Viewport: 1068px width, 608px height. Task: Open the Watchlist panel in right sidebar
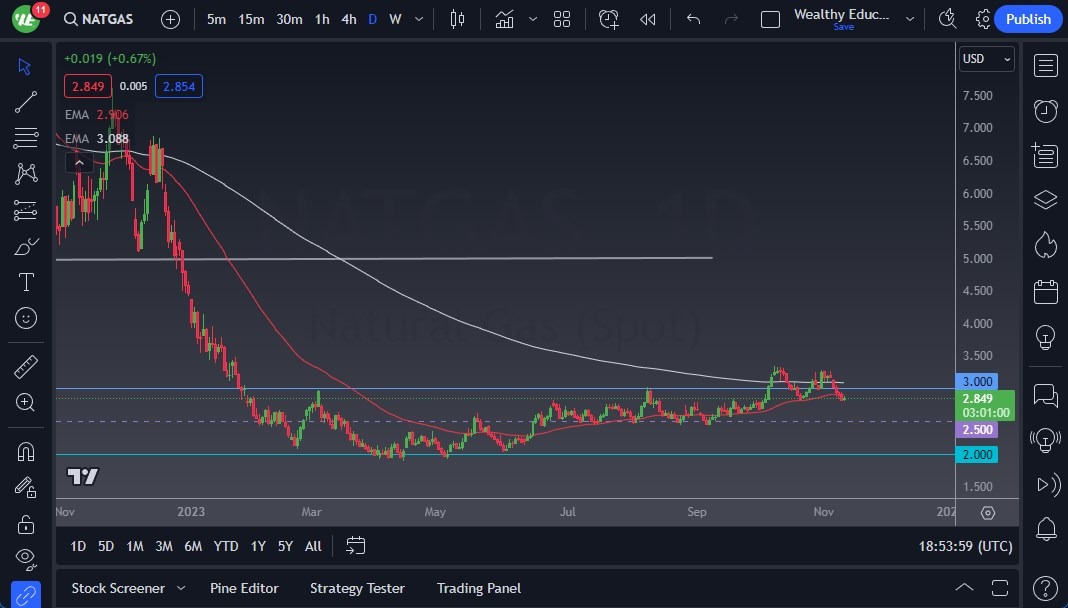[x=1045, y=66]
